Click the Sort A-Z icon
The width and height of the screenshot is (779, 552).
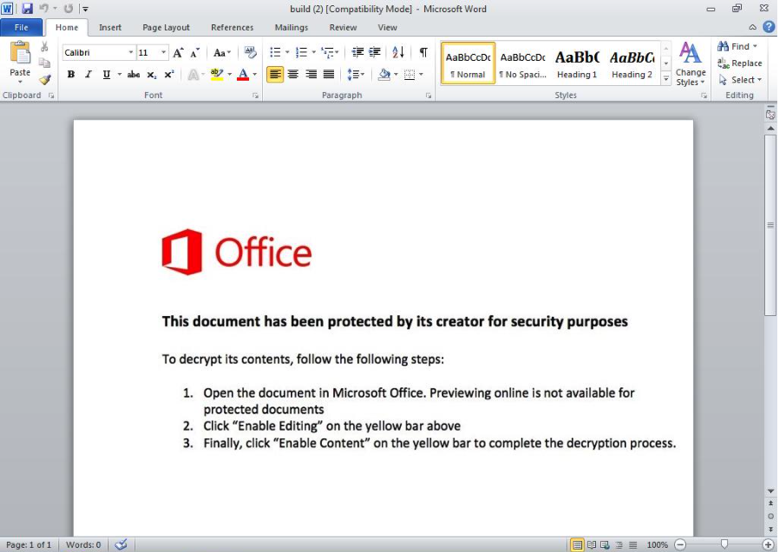(x=398, y=52)
